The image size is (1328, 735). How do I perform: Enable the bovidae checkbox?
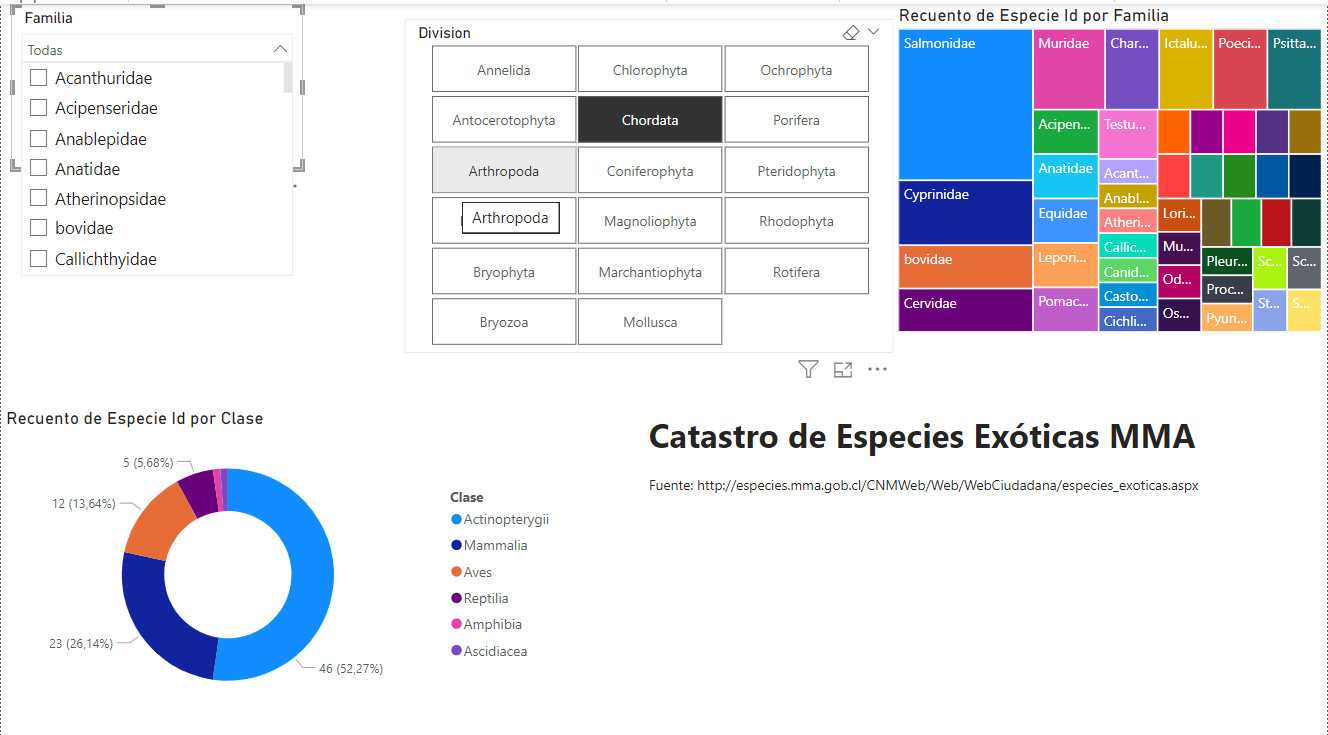tap(38, 228)
